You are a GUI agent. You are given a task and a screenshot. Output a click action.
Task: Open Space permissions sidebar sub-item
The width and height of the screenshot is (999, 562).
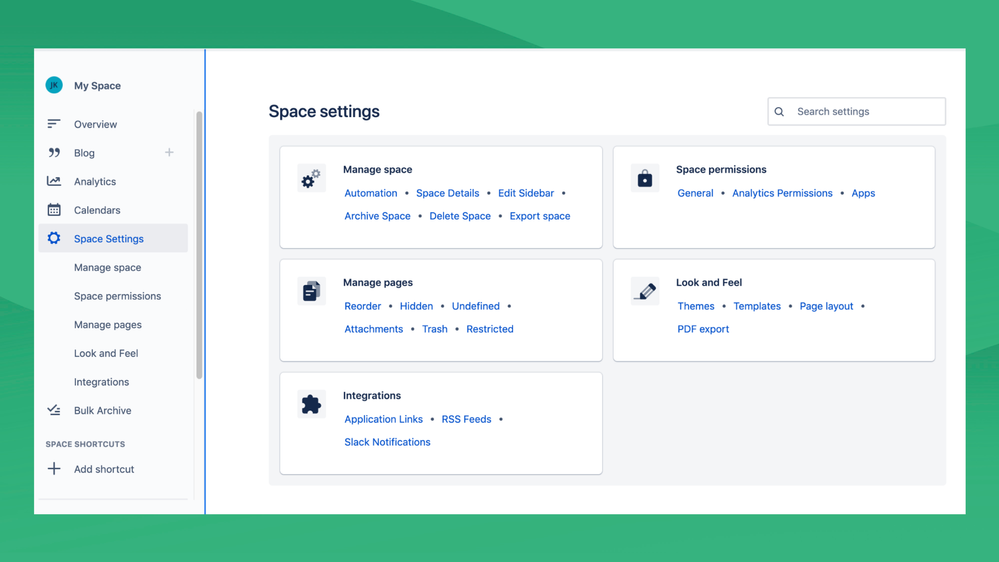pyautogui.click(x=117, y=296)
